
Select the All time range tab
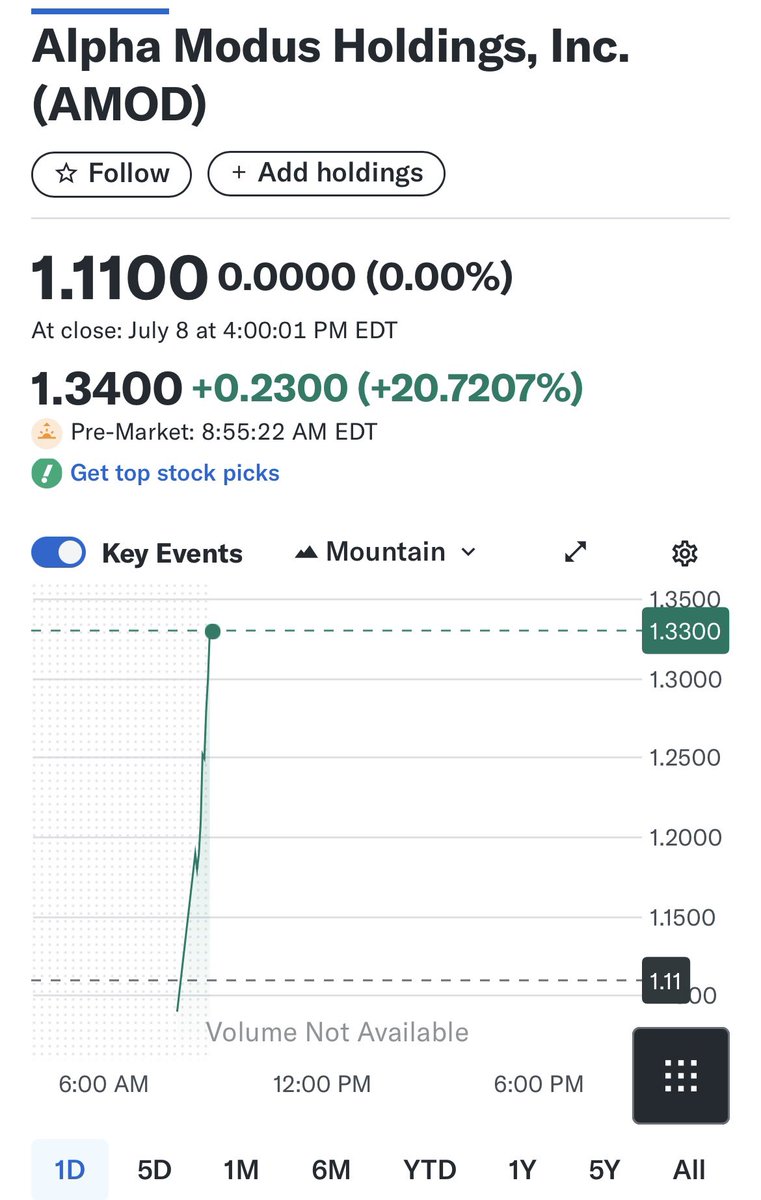[689, 1170]
